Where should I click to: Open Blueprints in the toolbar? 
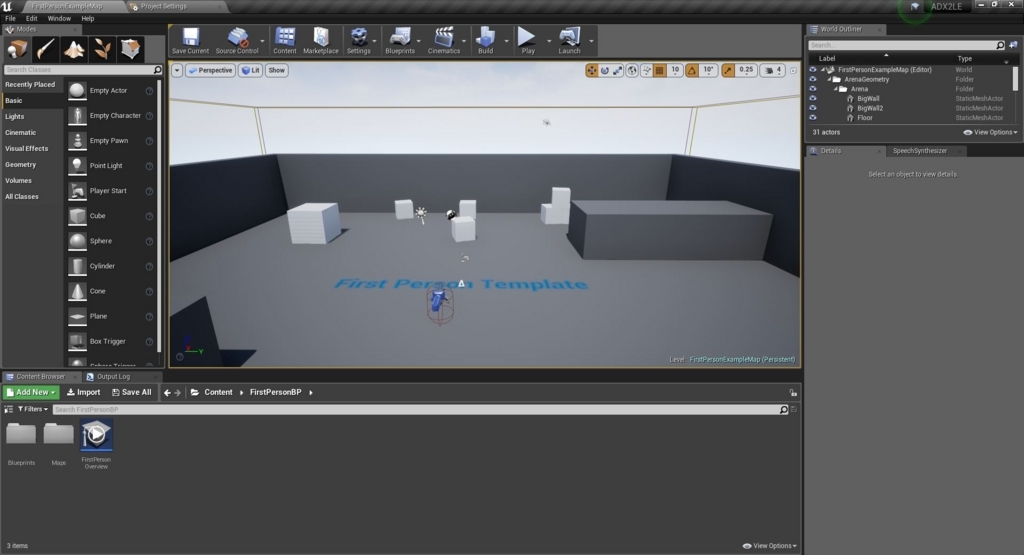[400, 40]
